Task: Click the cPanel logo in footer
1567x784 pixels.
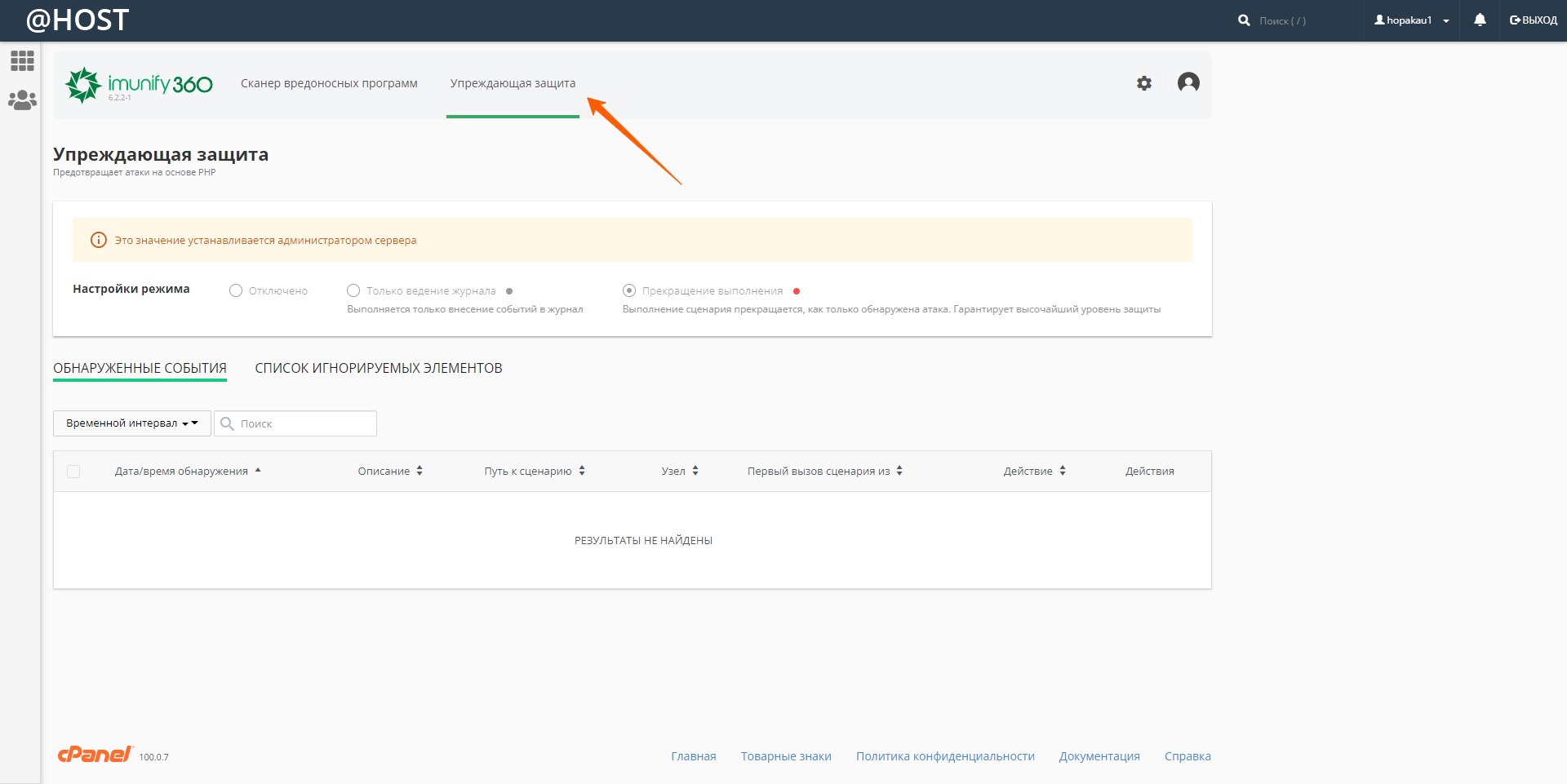Action: pos(95,754)
